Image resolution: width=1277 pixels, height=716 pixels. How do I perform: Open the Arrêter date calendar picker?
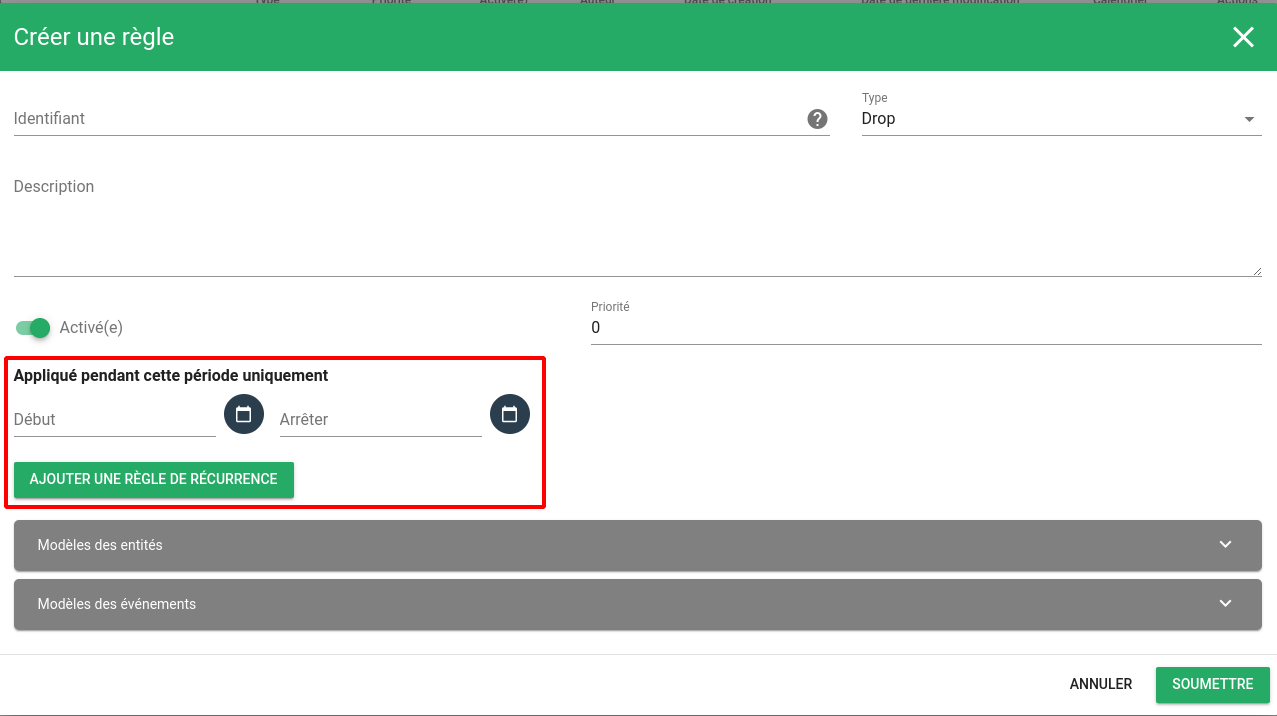pos(509,414)
